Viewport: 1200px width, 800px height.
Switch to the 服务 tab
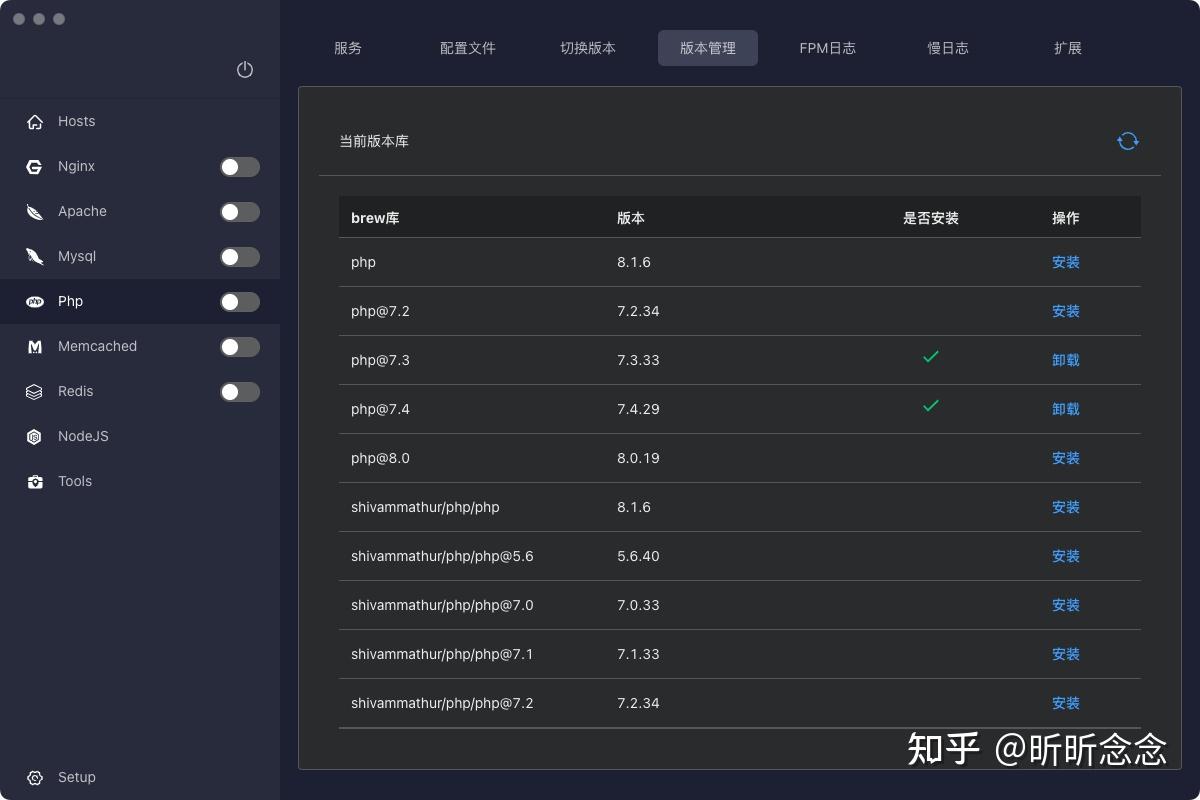[x=348, y=47]
